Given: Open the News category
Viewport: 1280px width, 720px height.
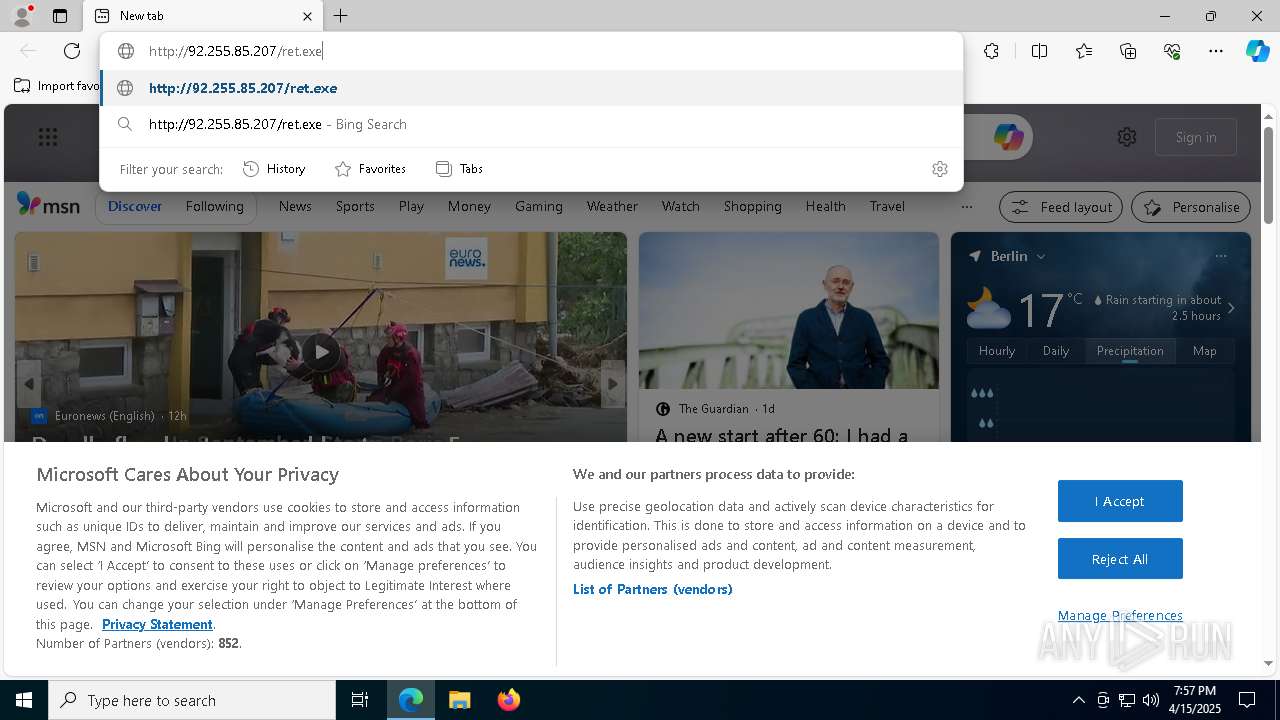Looking at the screenshot, I should pos(295,206).
